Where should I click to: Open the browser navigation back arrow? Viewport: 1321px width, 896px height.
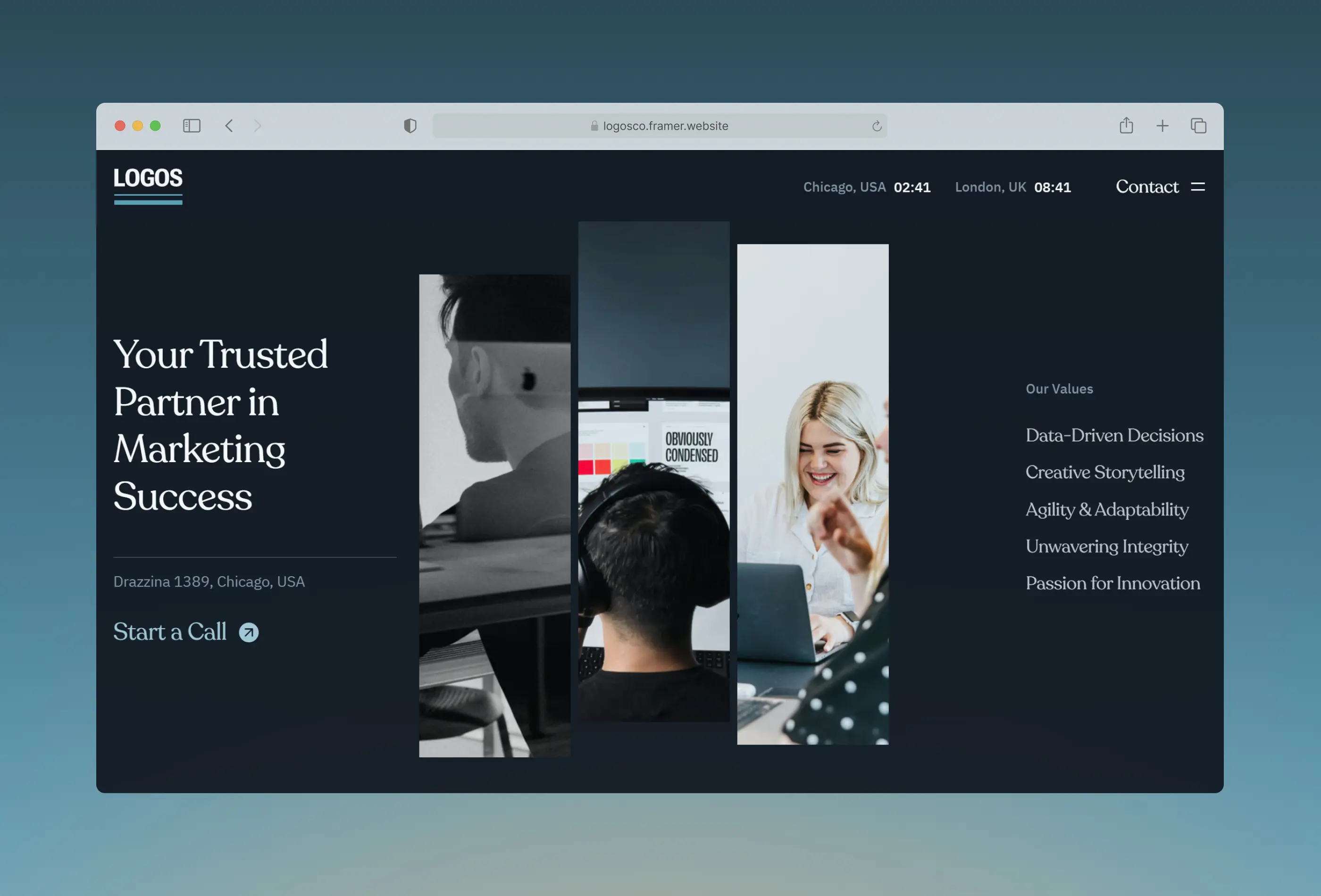point(229,125)
